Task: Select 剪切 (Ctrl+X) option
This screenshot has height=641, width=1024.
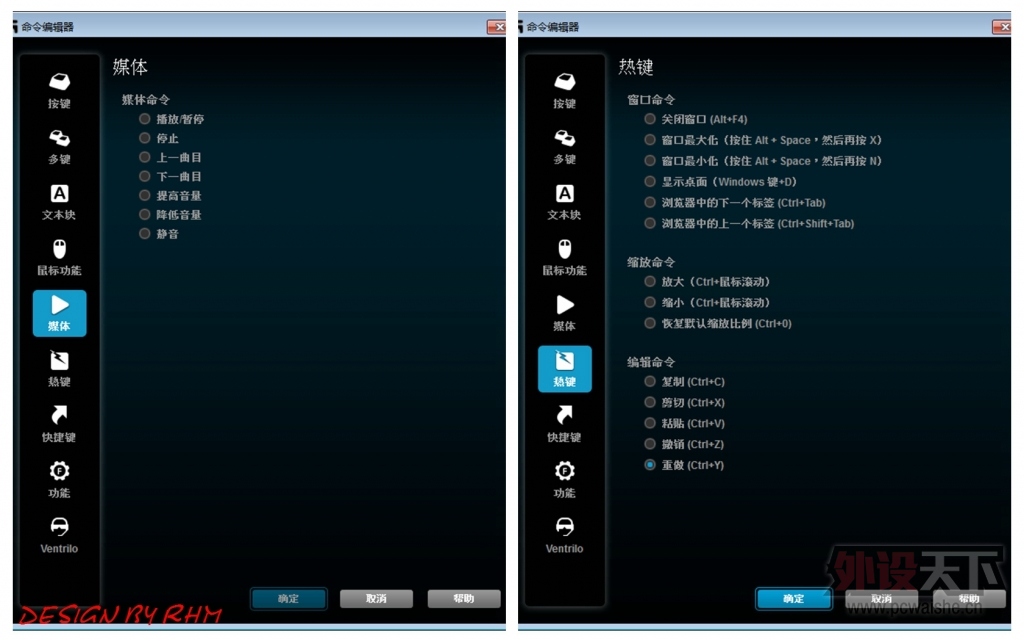Action: point(650,402)
